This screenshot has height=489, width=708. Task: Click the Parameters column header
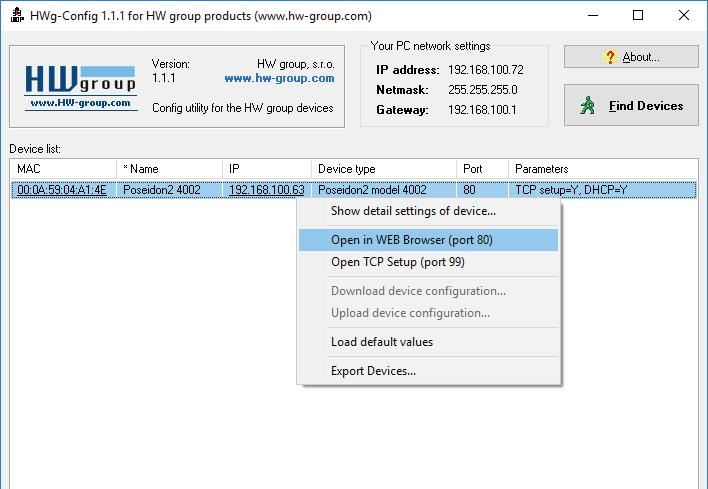coord(603,169)
